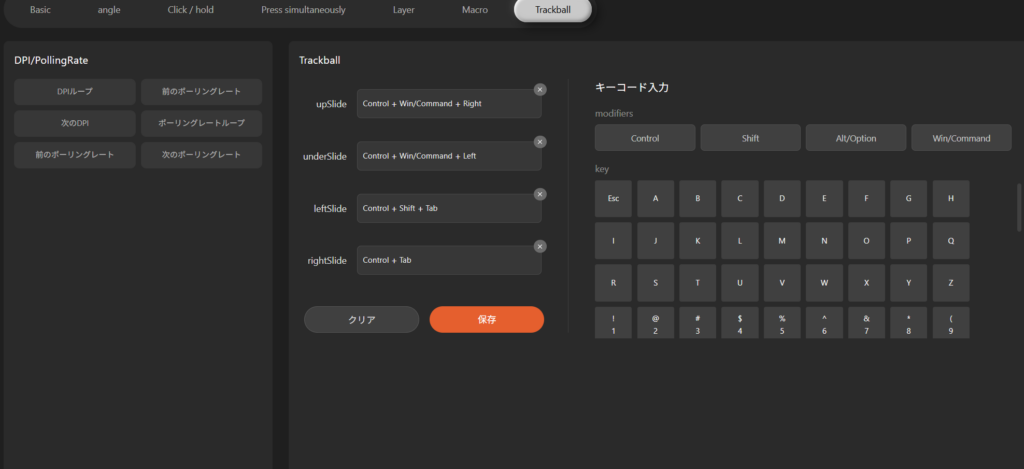Toggle the Control modifier
The height and width of the screenshot is (469, 1024).
tap(645, 138)
